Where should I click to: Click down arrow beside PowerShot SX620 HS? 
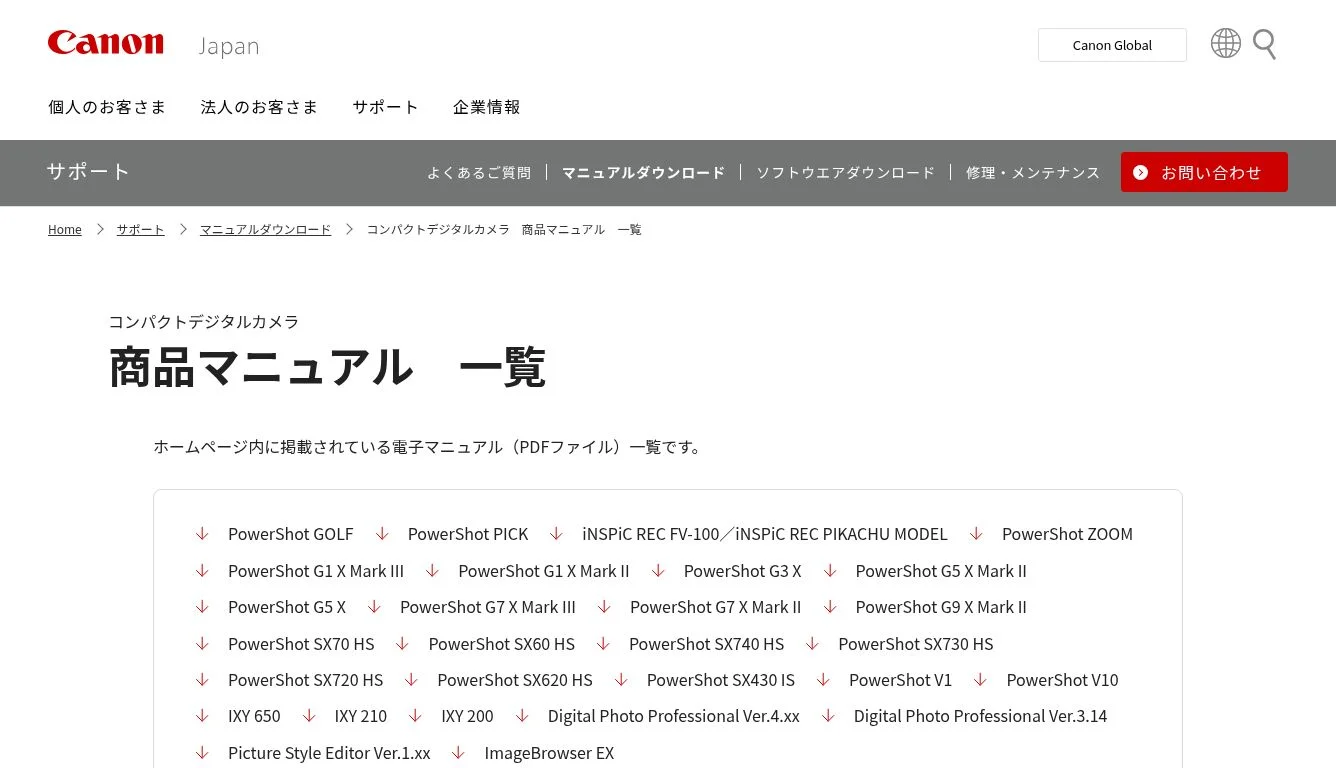pos(411,680)
